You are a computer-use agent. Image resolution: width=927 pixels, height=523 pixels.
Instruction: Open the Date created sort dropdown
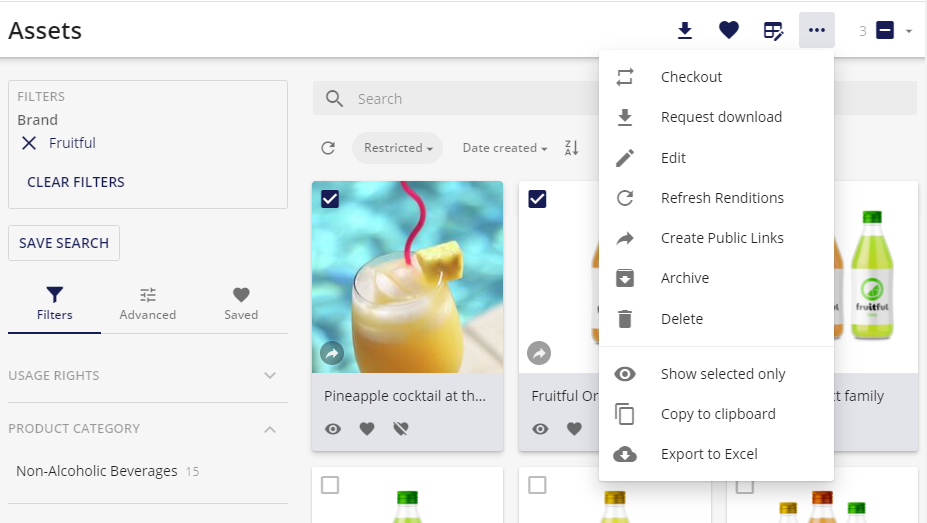tap(505, 148)
